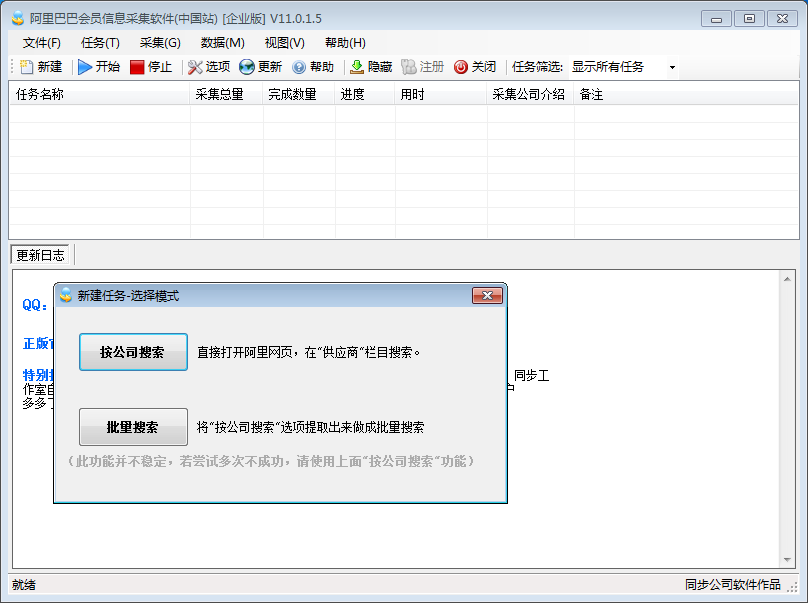Click the 就绪 status bar text
Viewport: 808px width, 603px height.
coord(24,585)
